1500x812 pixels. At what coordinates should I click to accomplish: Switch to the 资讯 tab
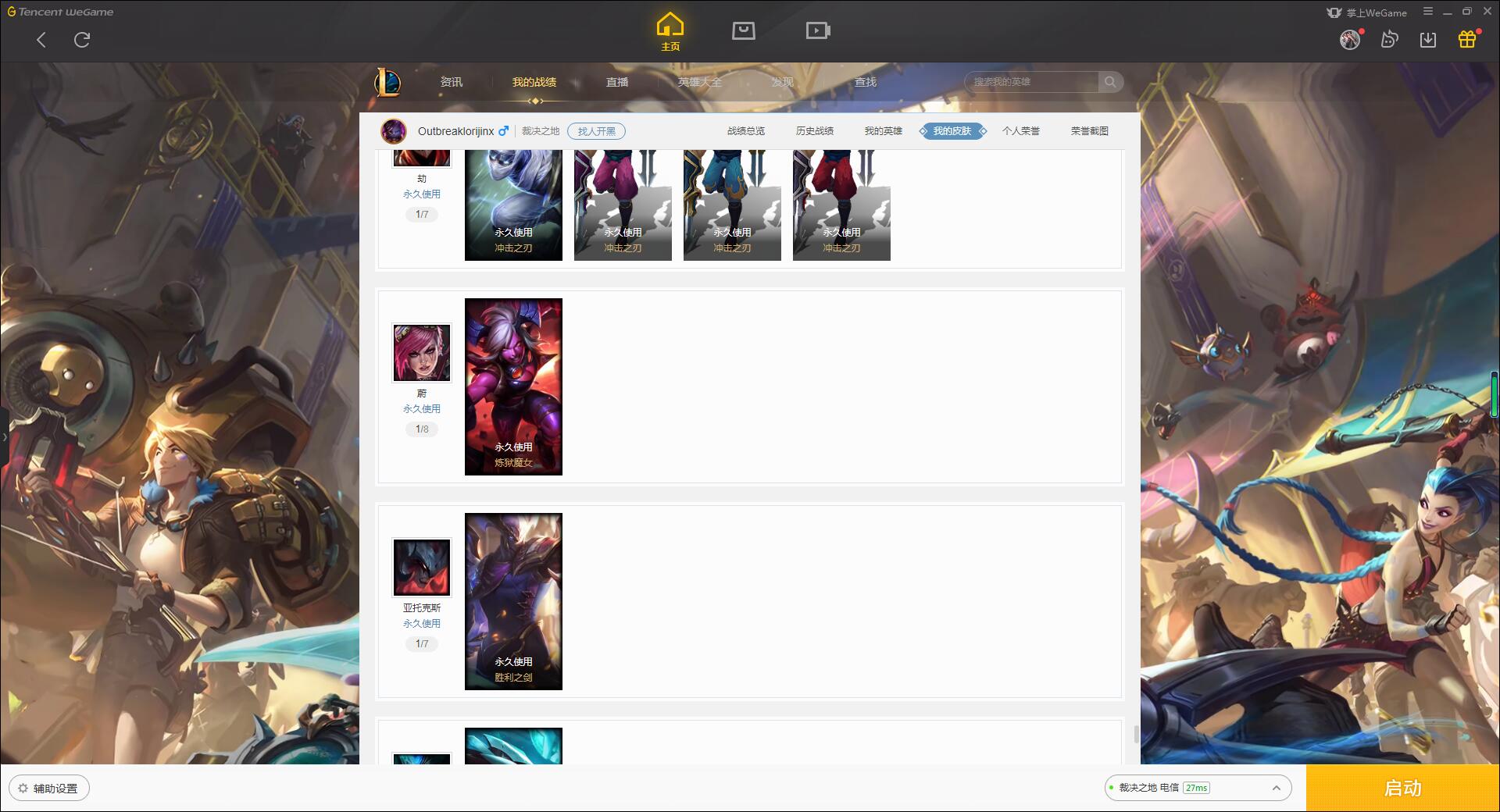pos(452,82)
